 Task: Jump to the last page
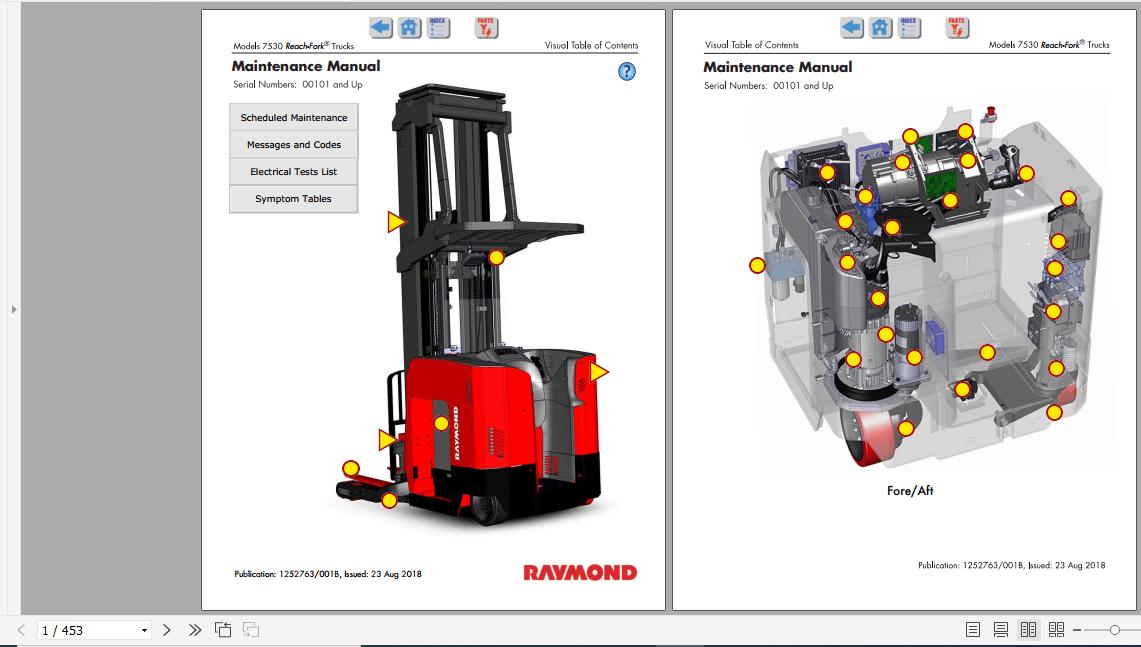[x=194, y=630]
